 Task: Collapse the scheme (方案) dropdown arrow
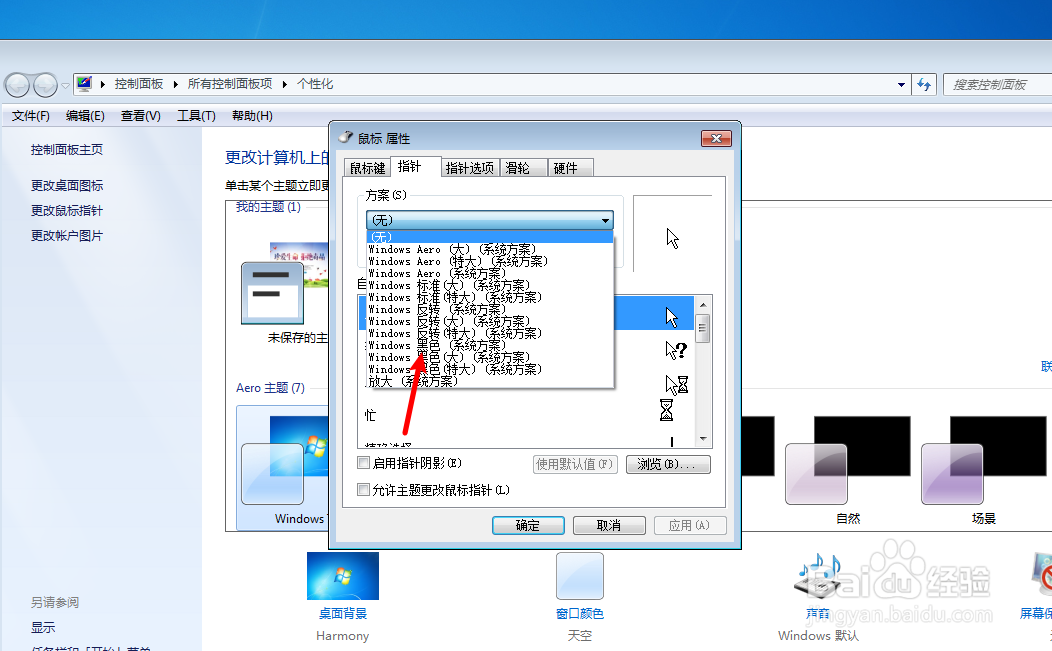(x=605, y=220)
